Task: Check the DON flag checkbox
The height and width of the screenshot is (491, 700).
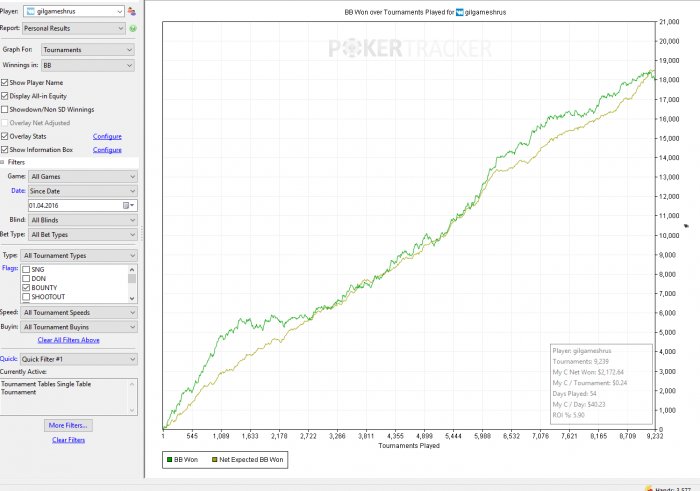Action: coord(26,279)
